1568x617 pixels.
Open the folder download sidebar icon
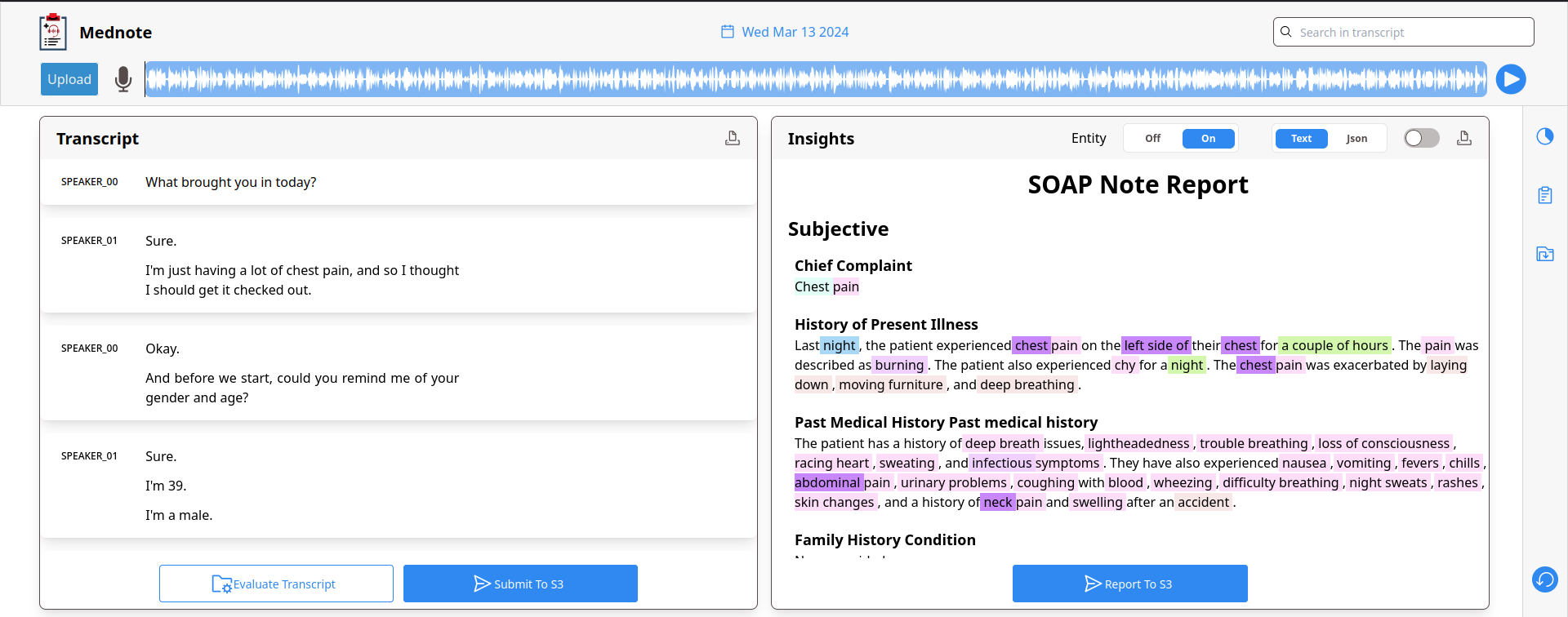1545,254
